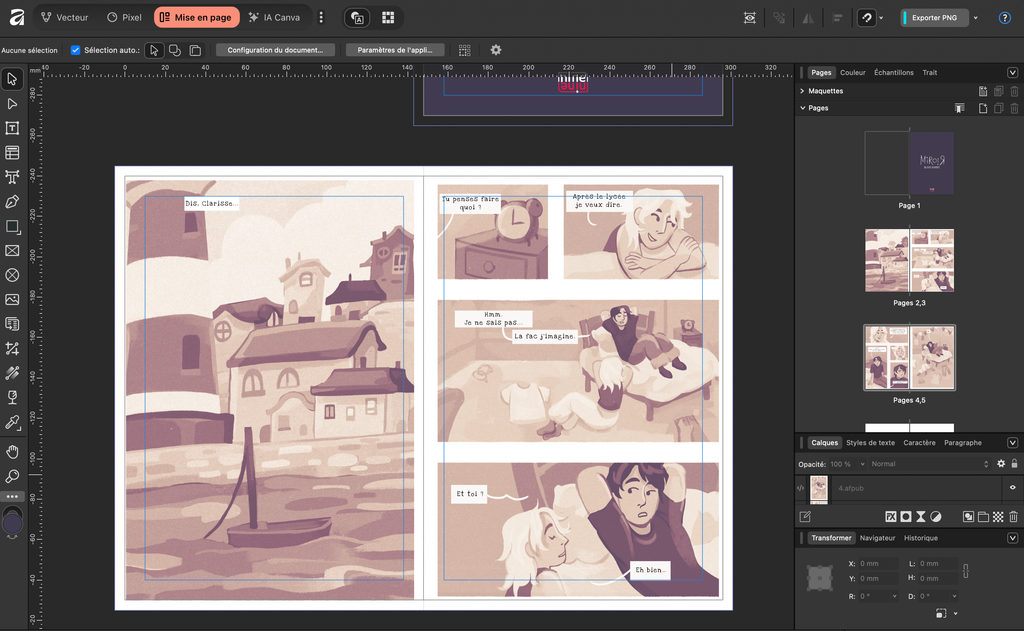Toggle the layer lock icon in Calques
Viewport: 1024px width, 631px height.
(1014, 464)
